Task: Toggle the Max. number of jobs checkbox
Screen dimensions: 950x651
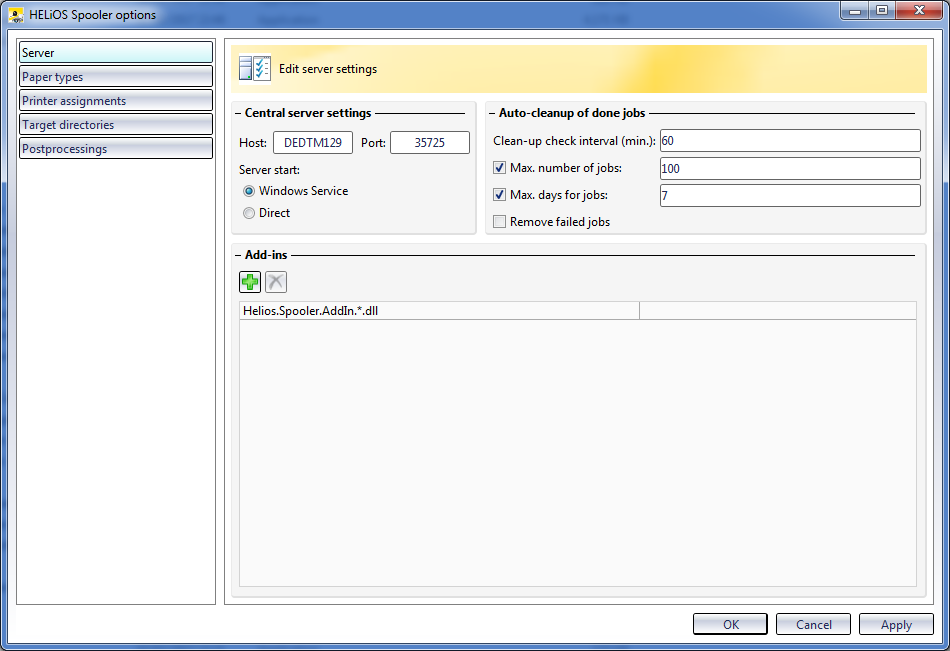Action: coord(499,168)
